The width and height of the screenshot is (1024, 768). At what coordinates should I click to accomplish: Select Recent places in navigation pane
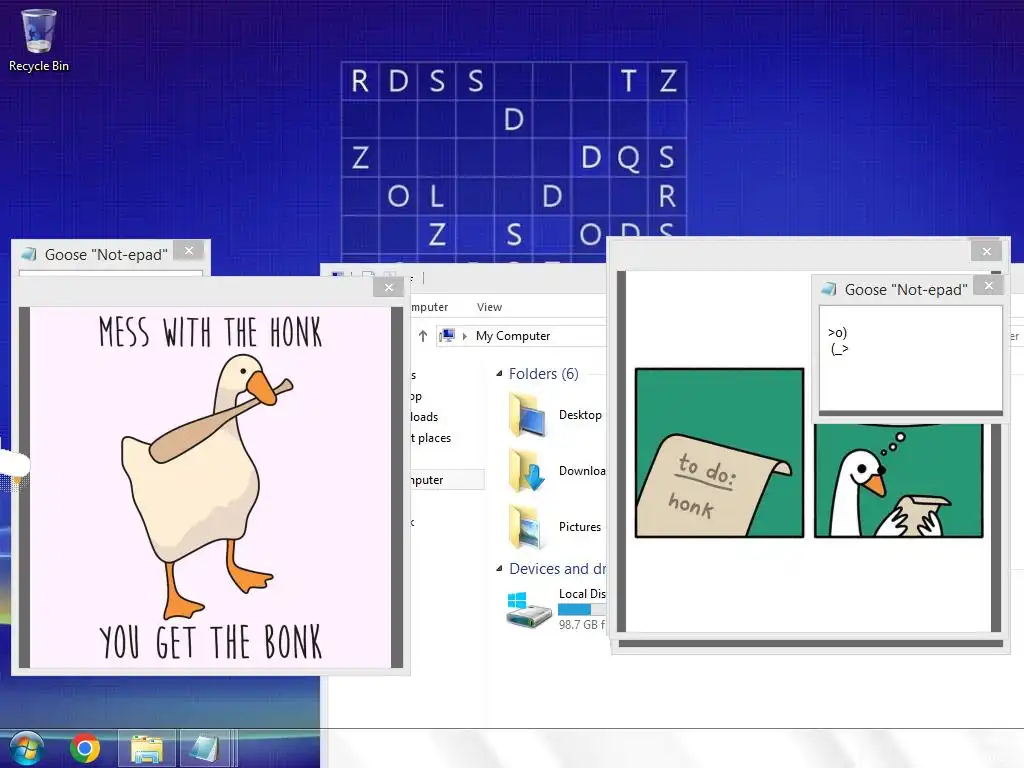(x=430, y=438)
